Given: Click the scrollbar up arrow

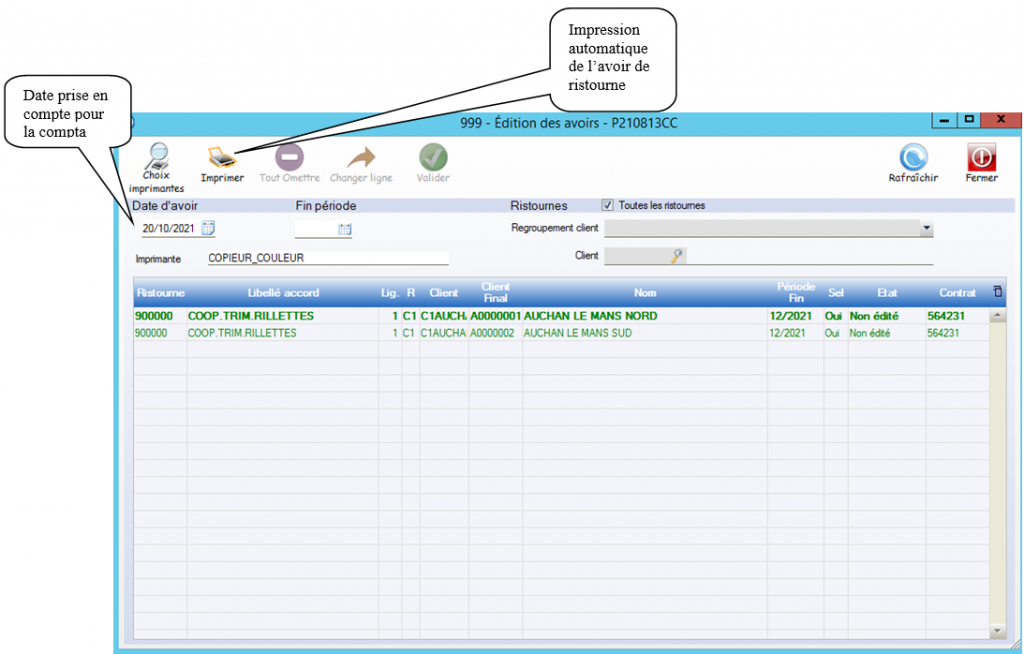Looking at the screenshot, I should coord(997,316).
